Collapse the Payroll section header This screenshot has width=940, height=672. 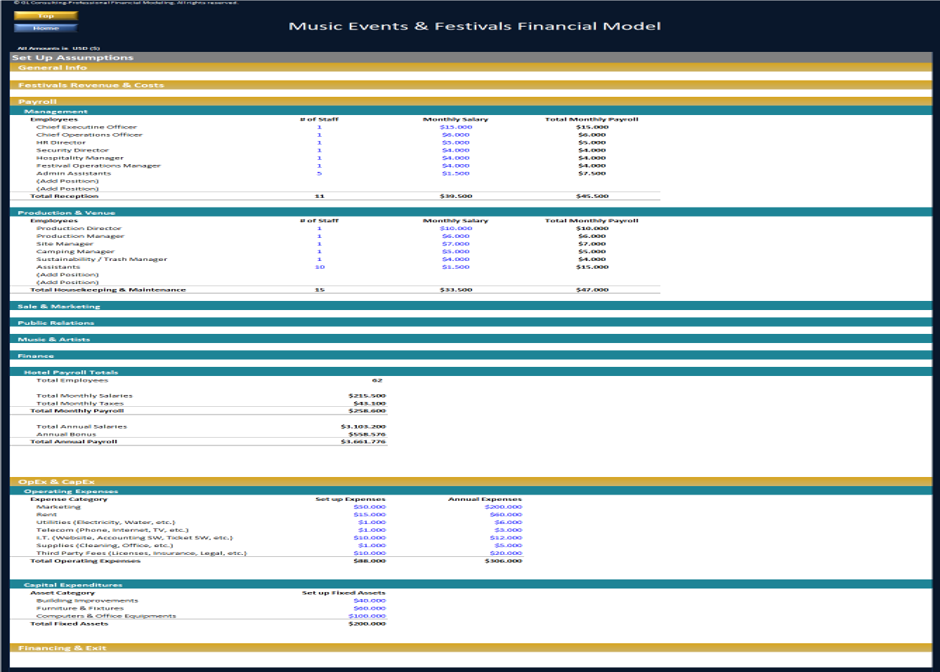(471, 101)
